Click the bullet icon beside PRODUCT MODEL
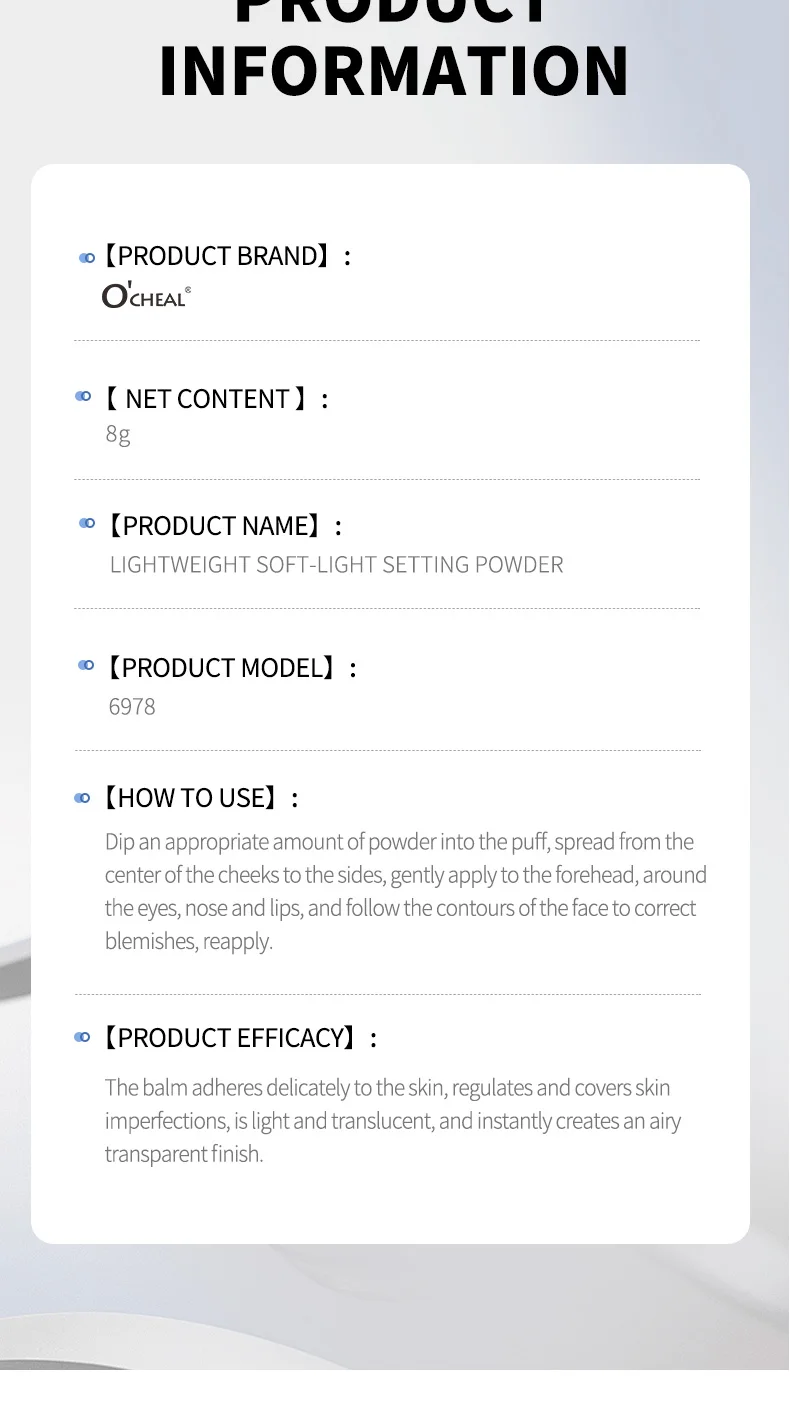Screen dimensions: 790x1414 [x=86, y=665]
